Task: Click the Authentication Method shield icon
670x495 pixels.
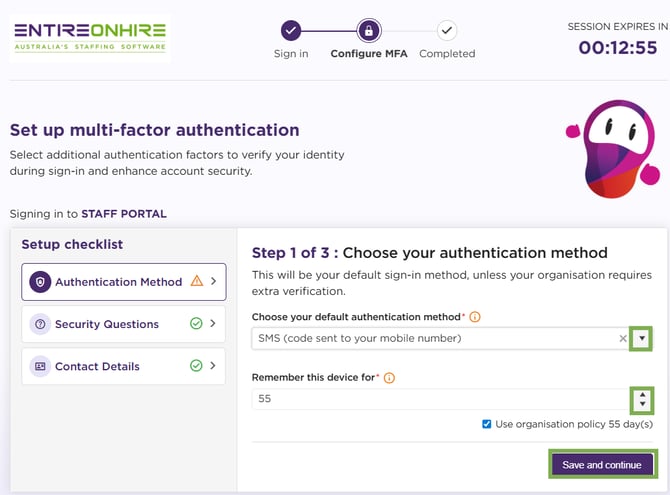Action: point(40,282)
